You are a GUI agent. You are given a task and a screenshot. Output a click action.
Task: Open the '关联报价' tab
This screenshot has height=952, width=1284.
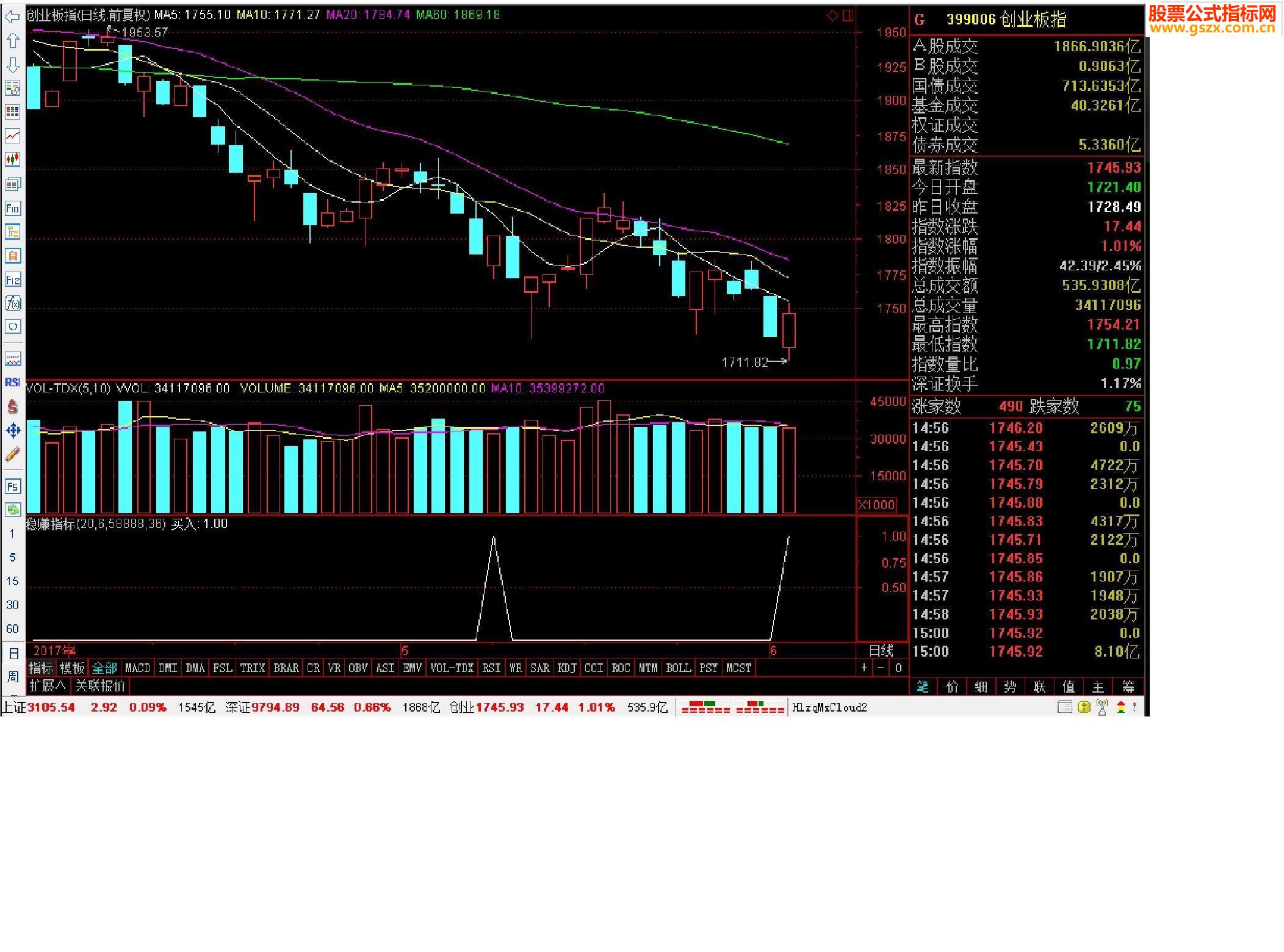coord(100,686)
